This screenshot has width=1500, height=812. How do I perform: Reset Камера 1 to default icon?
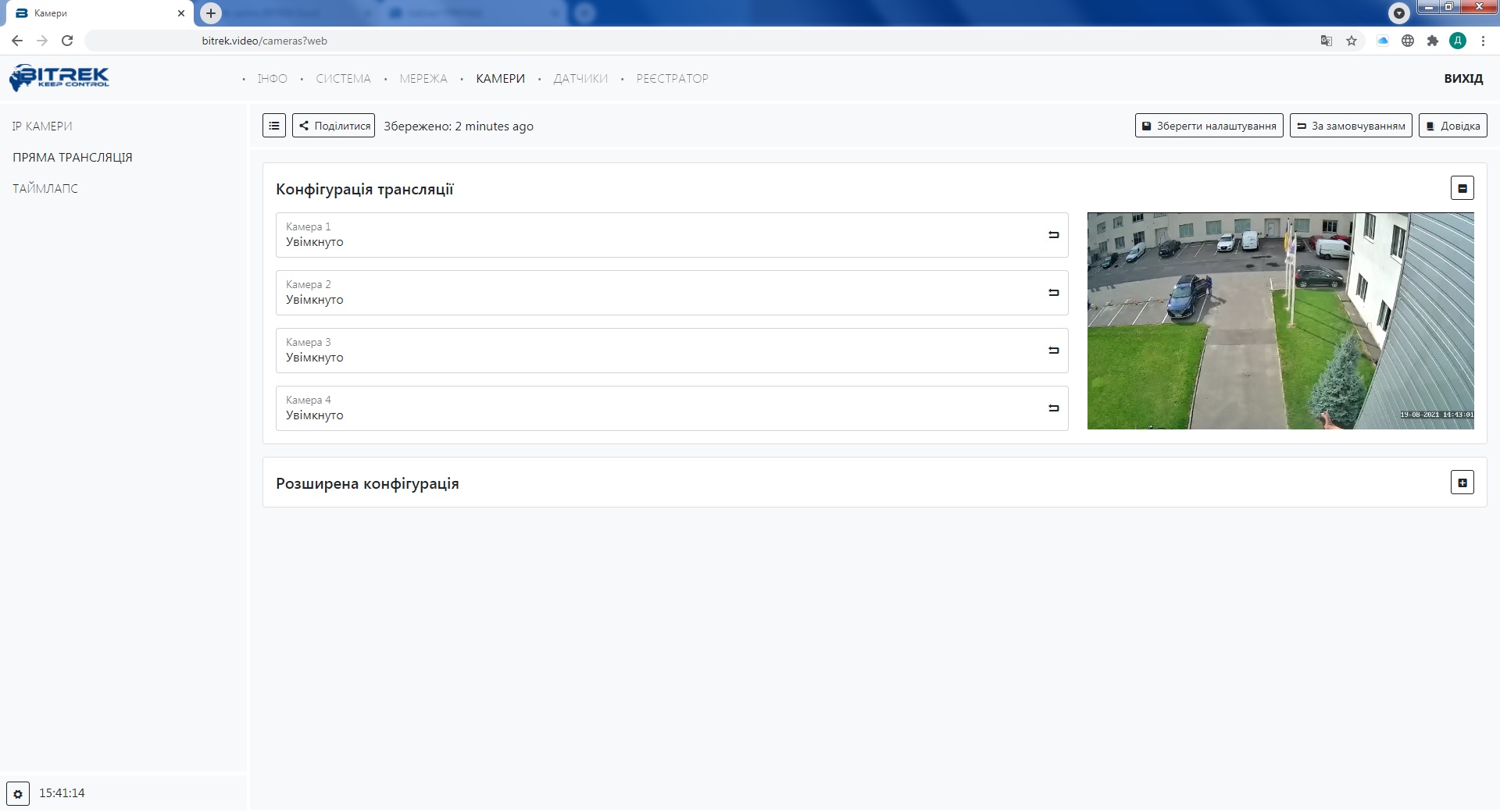coord(1053,235)
